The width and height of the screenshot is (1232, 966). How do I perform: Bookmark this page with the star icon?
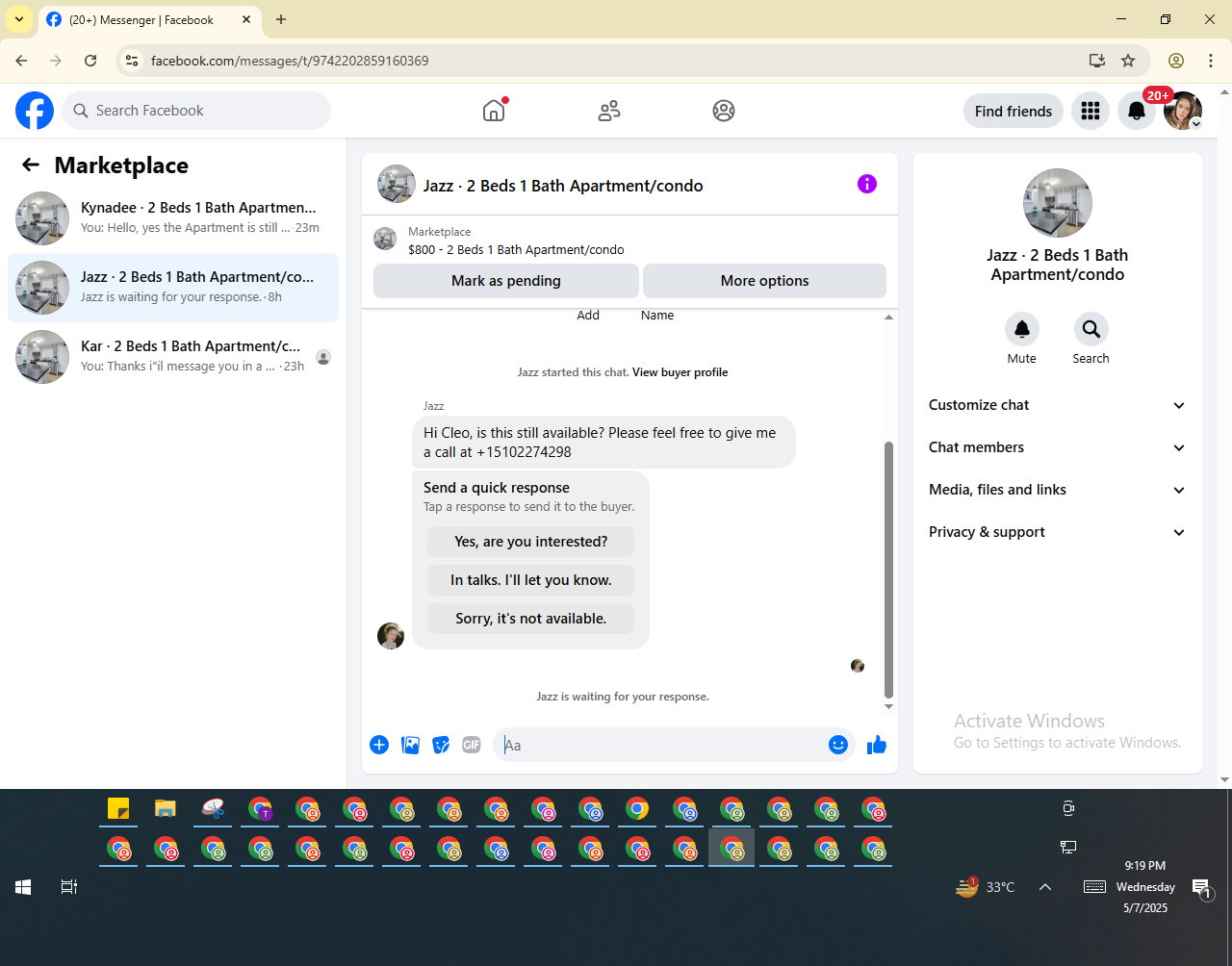pyautogui.click(x=1128, y=61)
